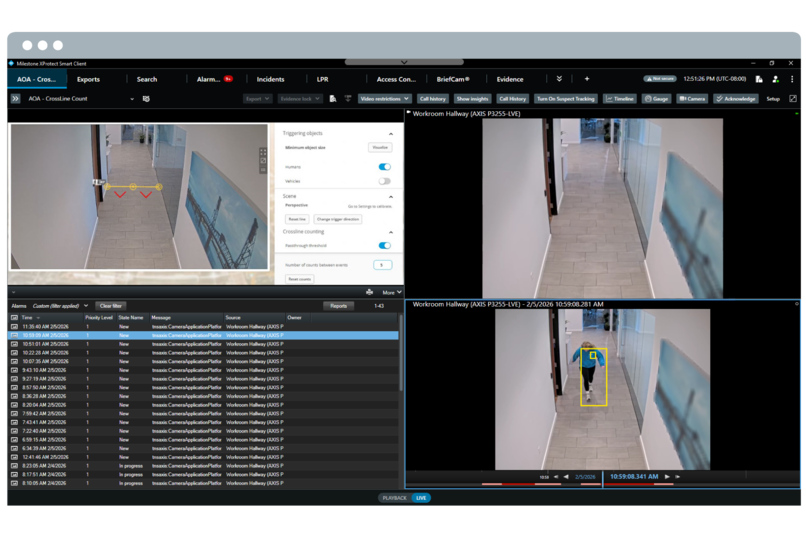
Task: Open the Video restrictions dropdown
Action: pyautogui.click(x=385, y=99)
